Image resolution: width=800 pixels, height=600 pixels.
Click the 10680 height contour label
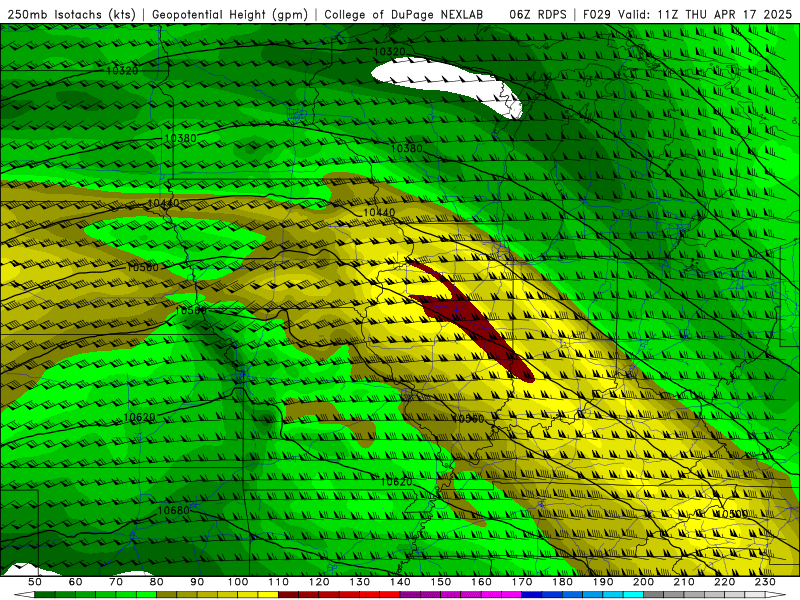pos(173,510)
